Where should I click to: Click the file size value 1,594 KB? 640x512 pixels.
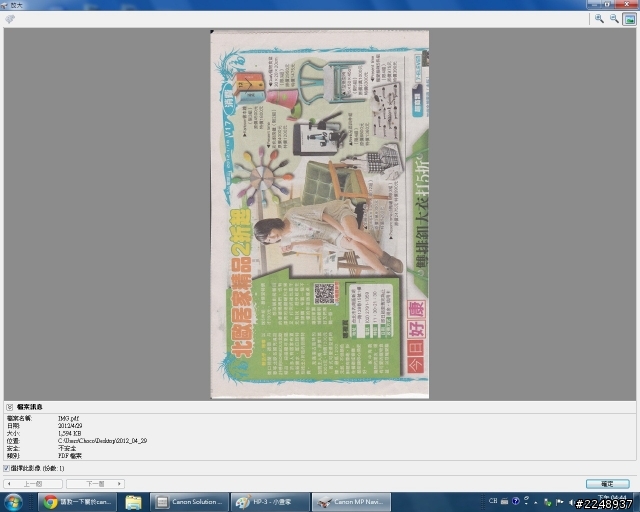coord(69,433)
